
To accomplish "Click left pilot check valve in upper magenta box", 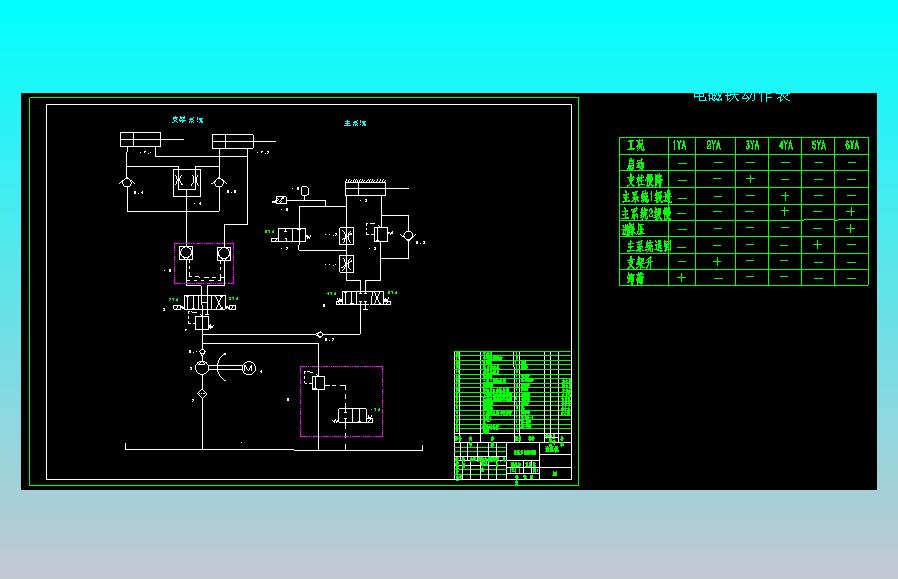I will [x=186, y=253].
